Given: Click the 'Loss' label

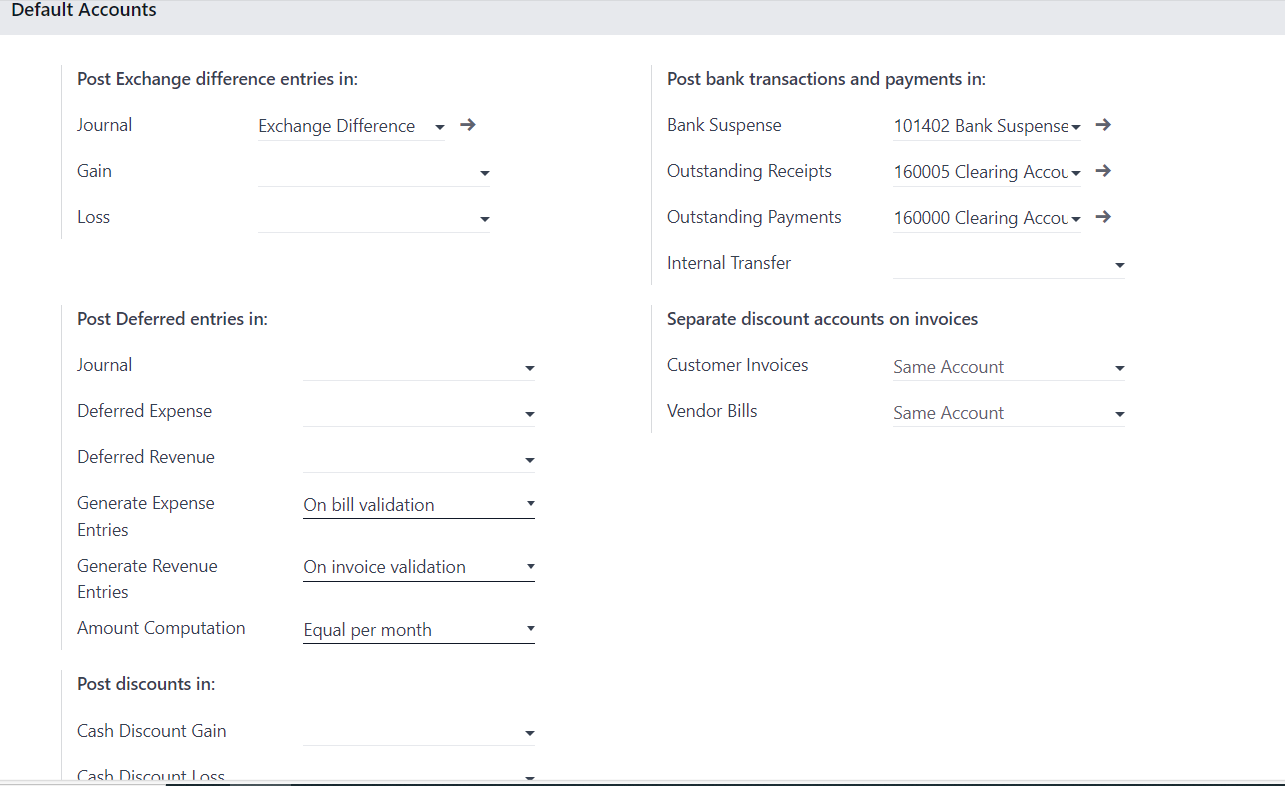Looking at the screenshot, I should [93, 217].
